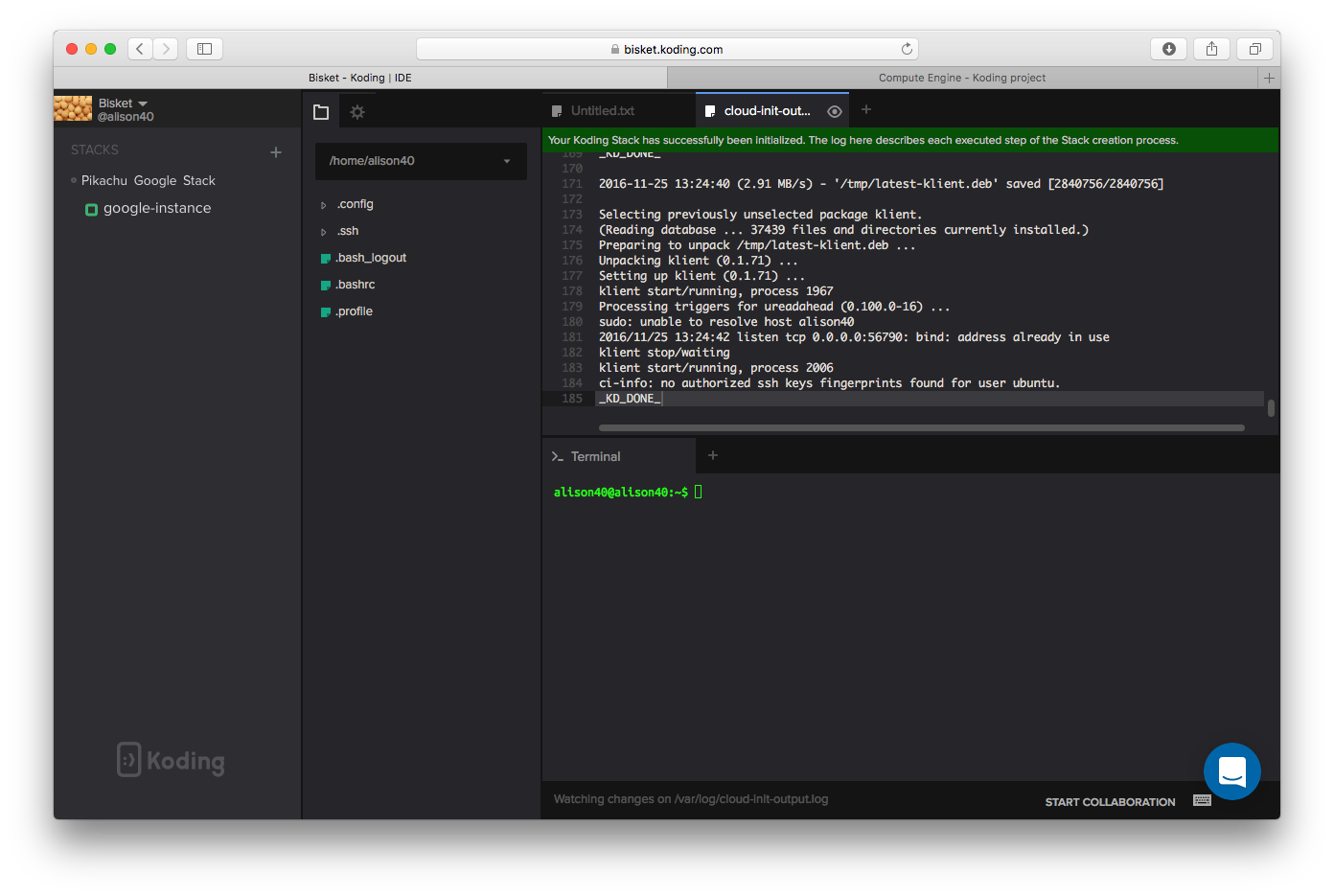Click the Bisket team avatar image
This screenshot has height=896, width=1334.
coord(73,108)
